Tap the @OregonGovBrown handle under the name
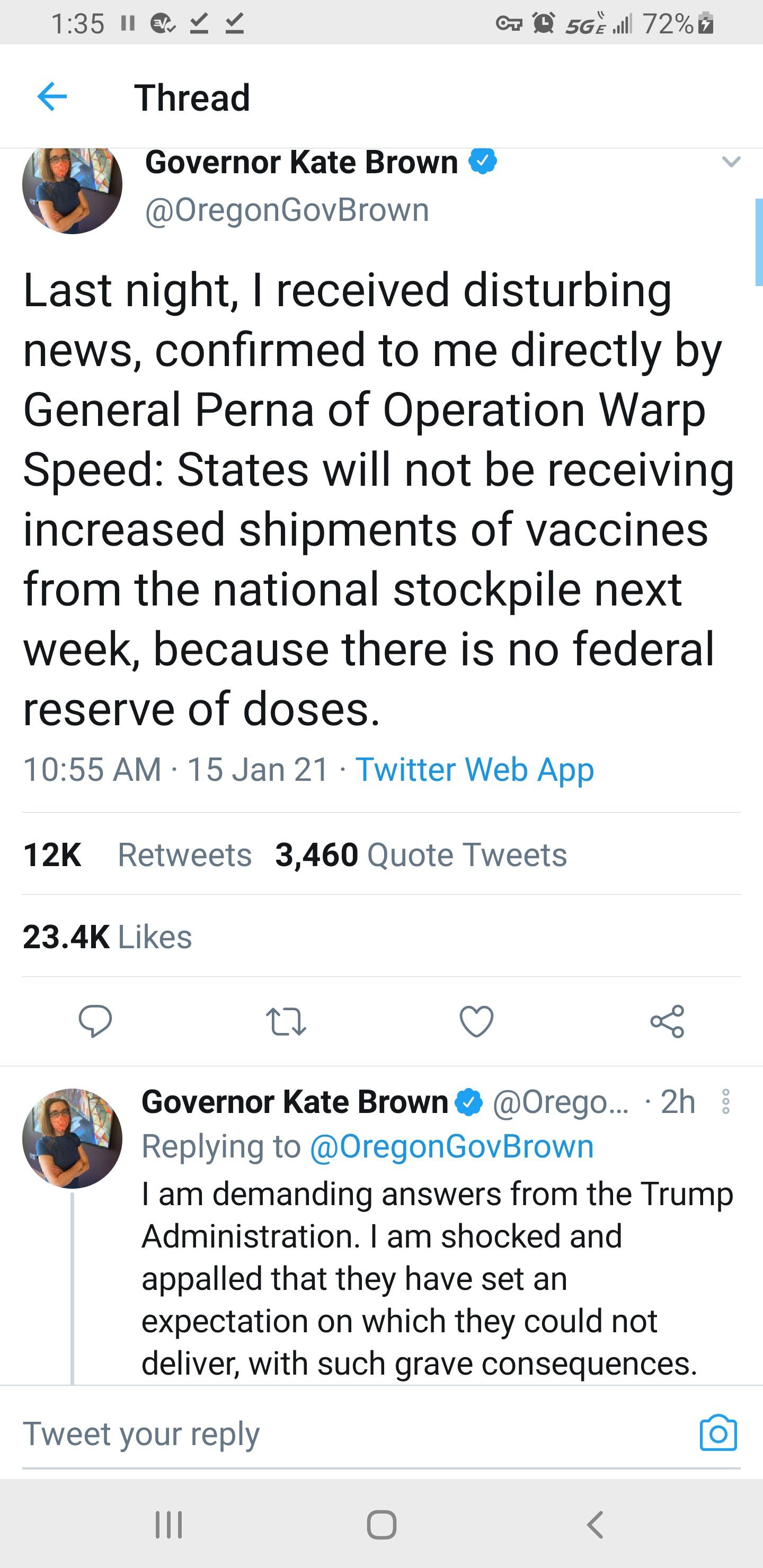 (x=283, y=209)
